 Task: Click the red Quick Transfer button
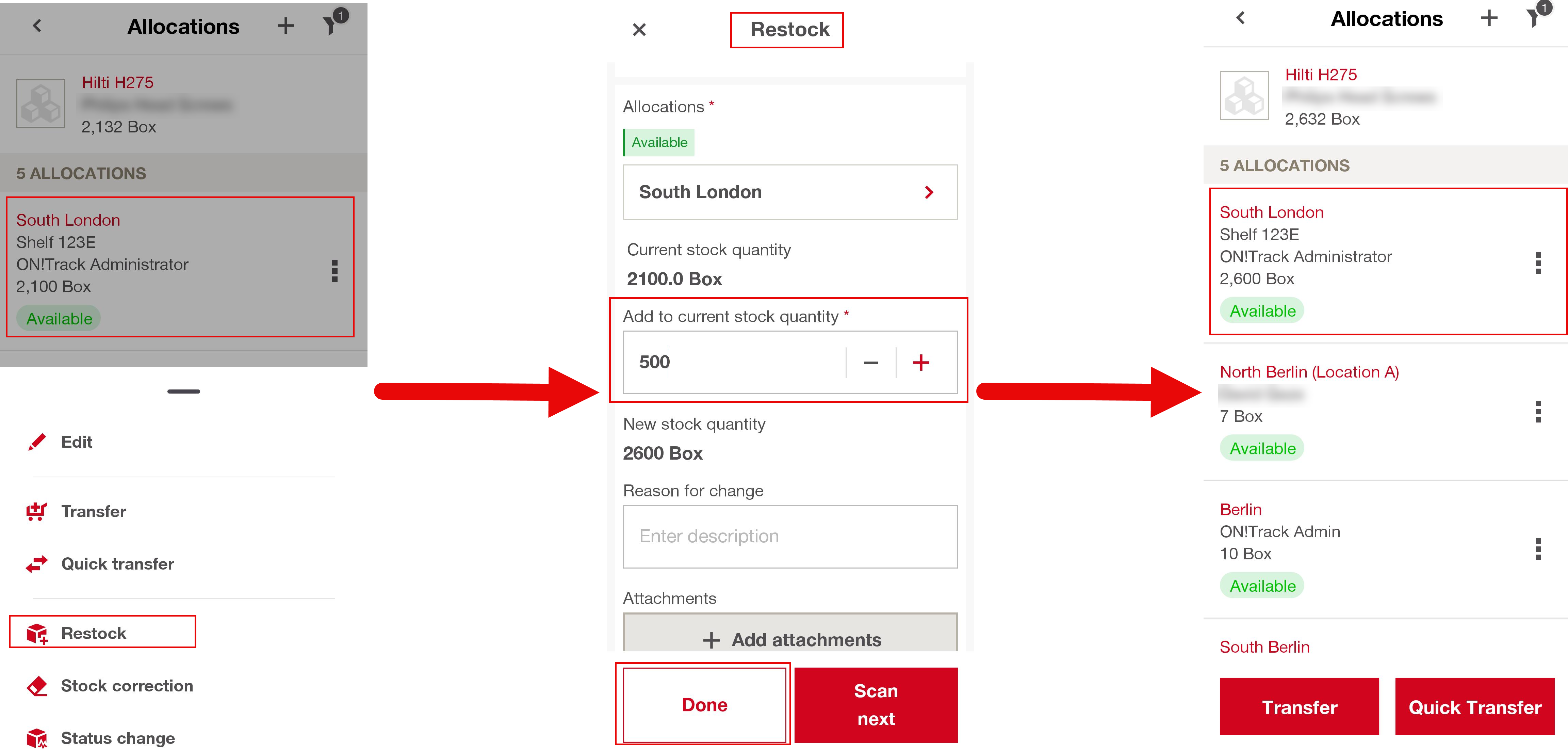tap(1474, 707)
